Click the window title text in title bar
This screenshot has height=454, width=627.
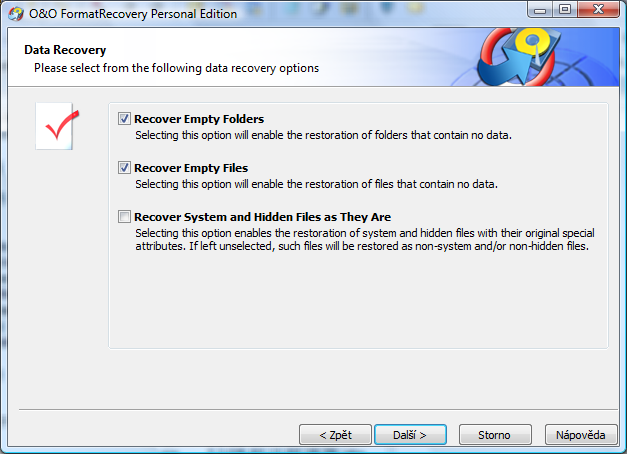tap(133, 14)
